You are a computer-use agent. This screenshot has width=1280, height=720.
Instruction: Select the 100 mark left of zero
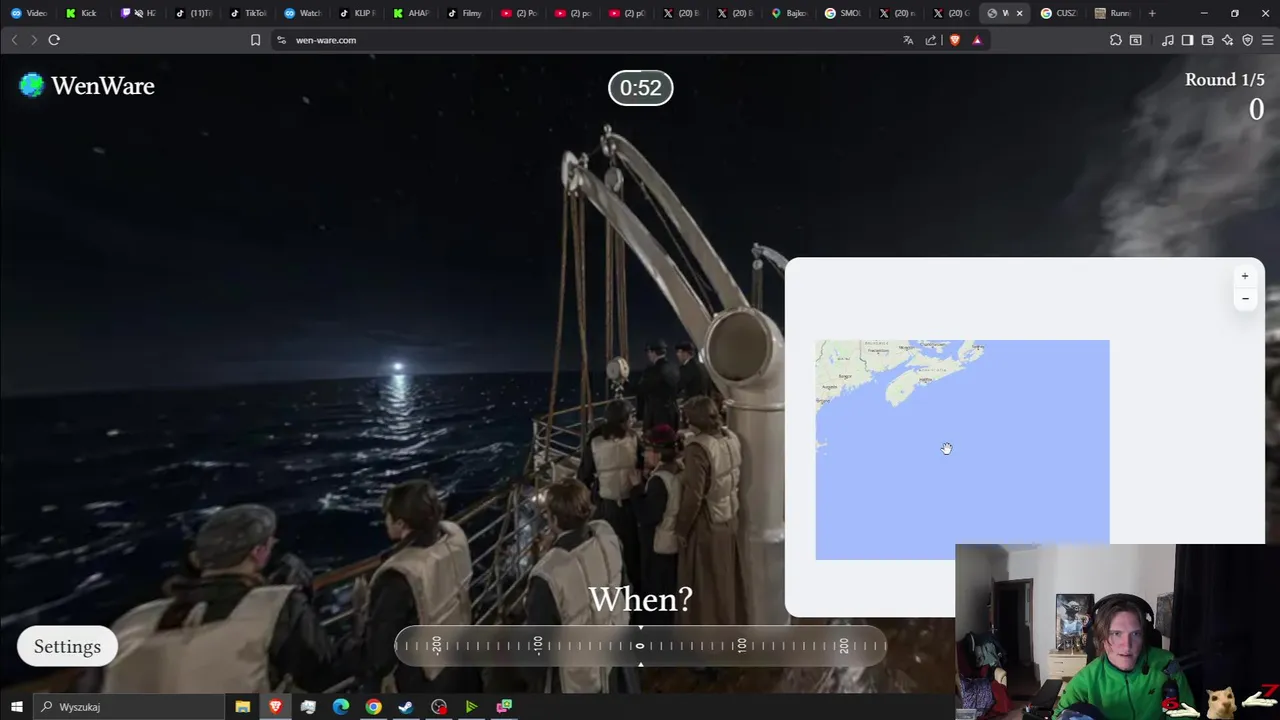tap(538, 645)
